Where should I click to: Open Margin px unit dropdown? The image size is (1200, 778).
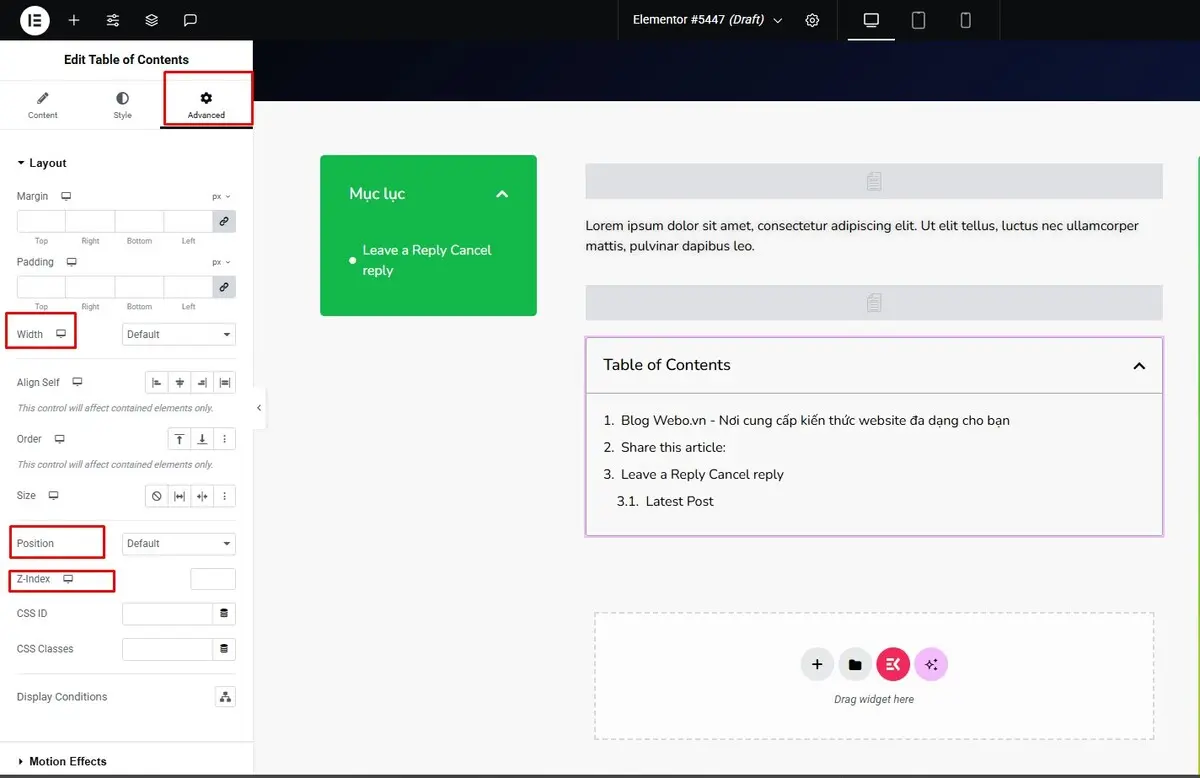point(221,197)
